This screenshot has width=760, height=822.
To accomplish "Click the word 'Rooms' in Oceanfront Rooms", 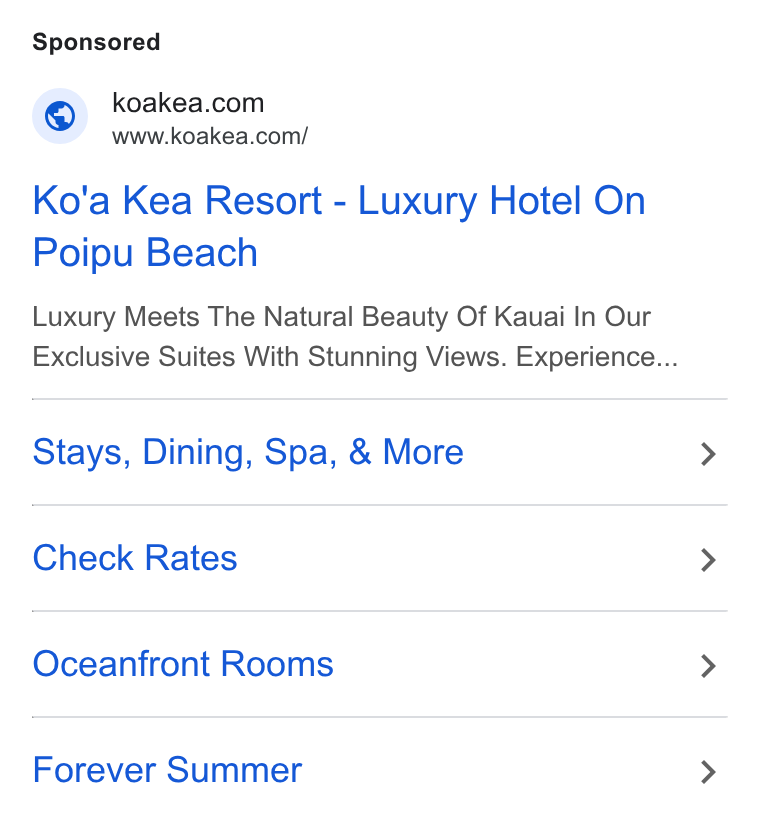I will (277, 664).
